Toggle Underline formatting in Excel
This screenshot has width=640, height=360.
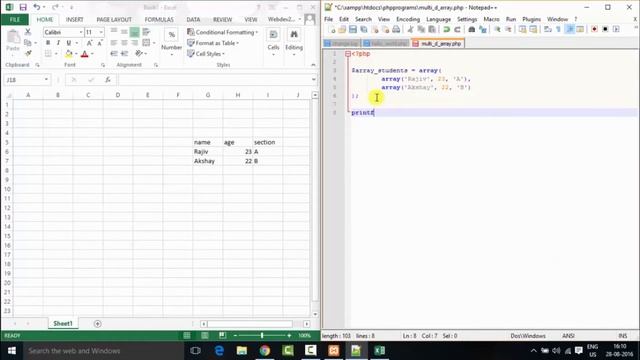tap(69, 43)
